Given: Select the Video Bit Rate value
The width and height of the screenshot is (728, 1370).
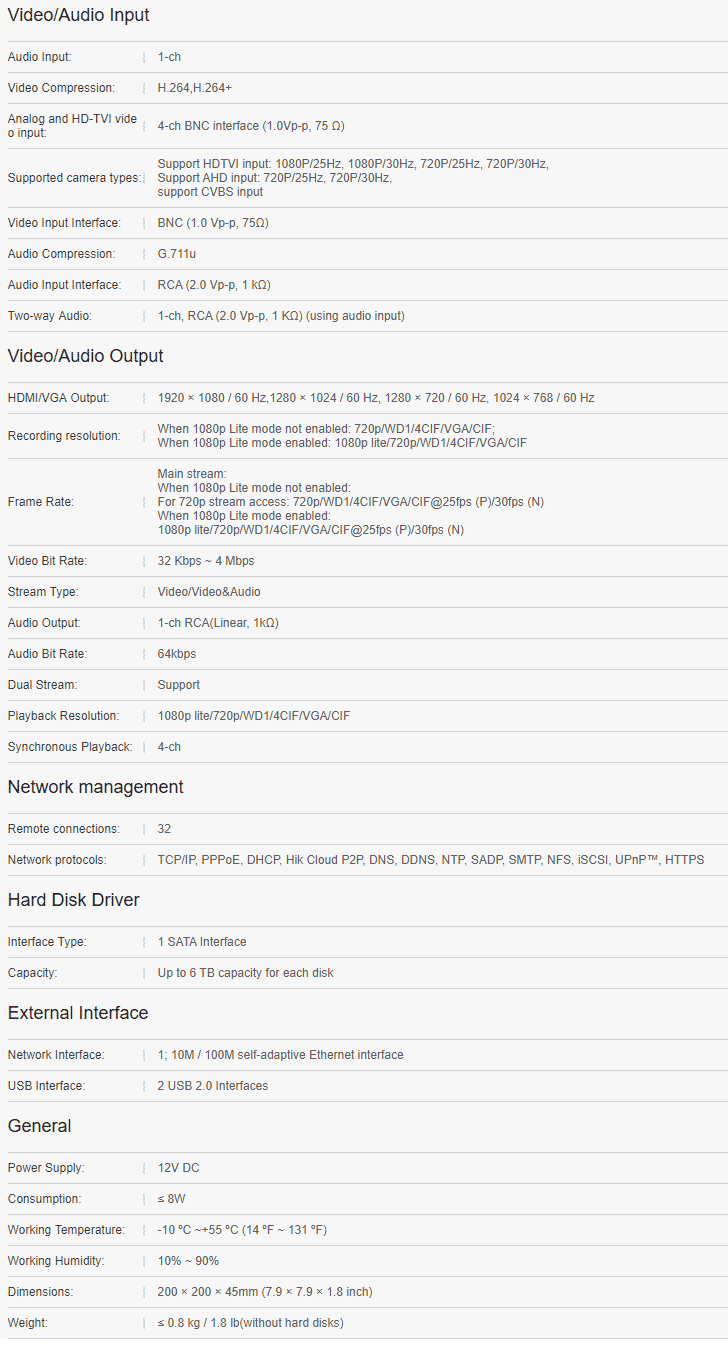Looking at the screenshot, I should coord(206,561).
